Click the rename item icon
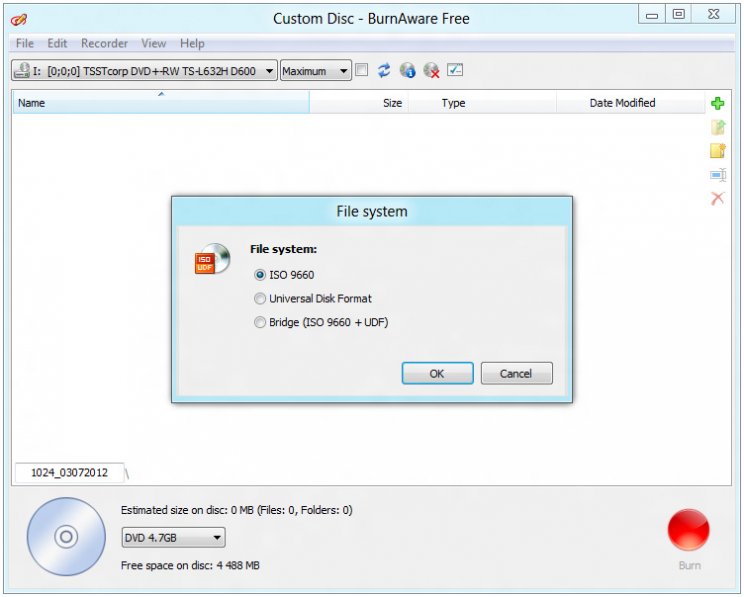 [x=718, y=175]
